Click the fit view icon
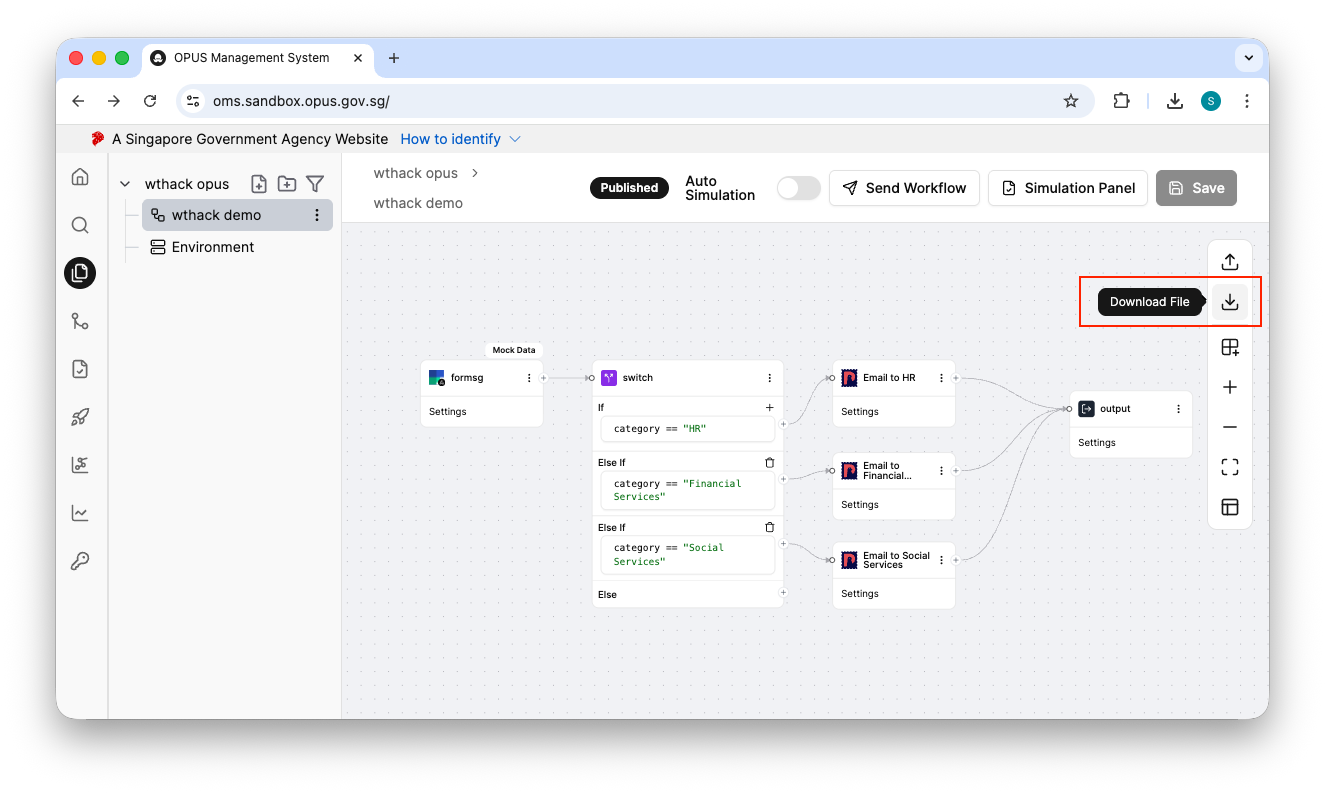 (1230, 467)
